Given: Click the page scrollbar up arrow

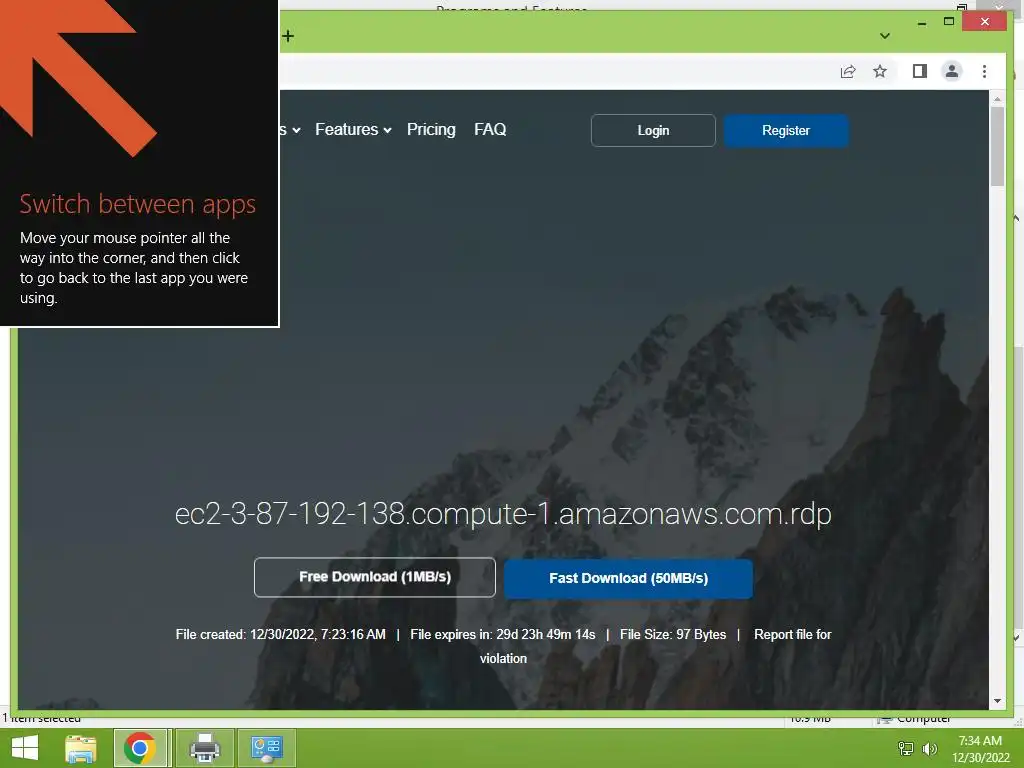Looking at the screenshot, I should tap(997, 99).
